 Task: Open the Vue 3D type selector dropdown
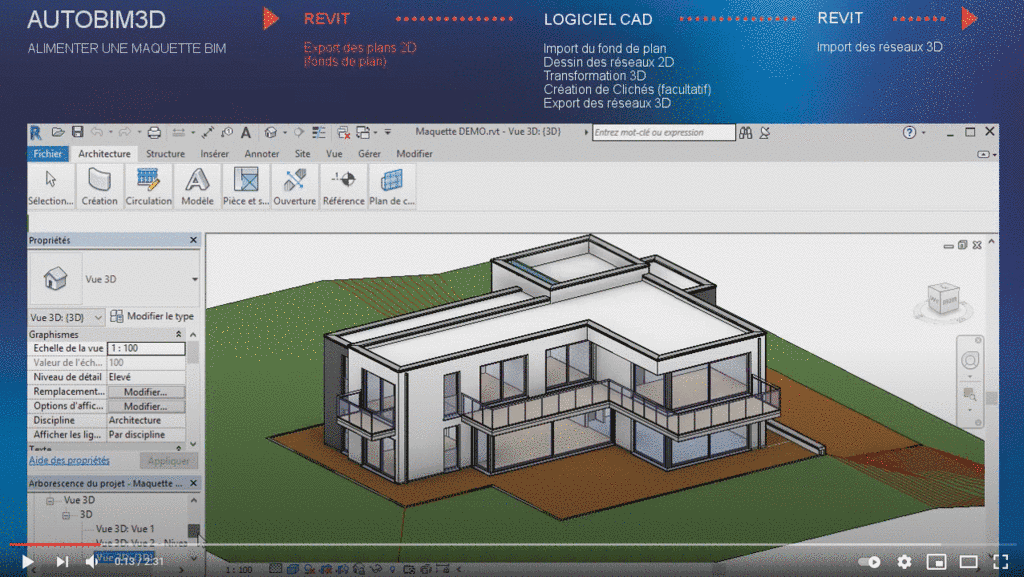click(x=195, y=279)
